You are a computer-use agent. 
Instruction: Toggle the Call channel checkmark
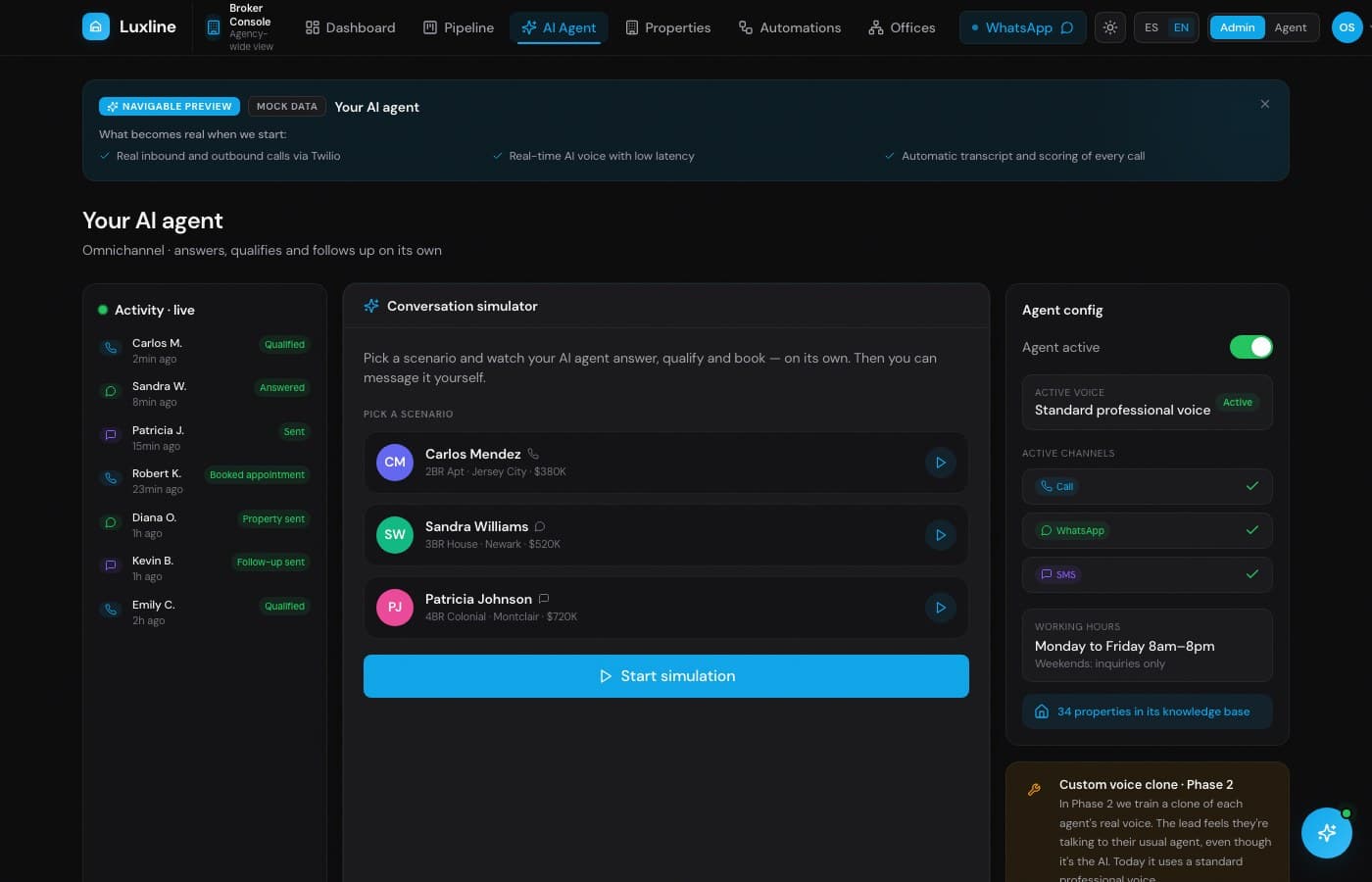tap(1251, 486)
